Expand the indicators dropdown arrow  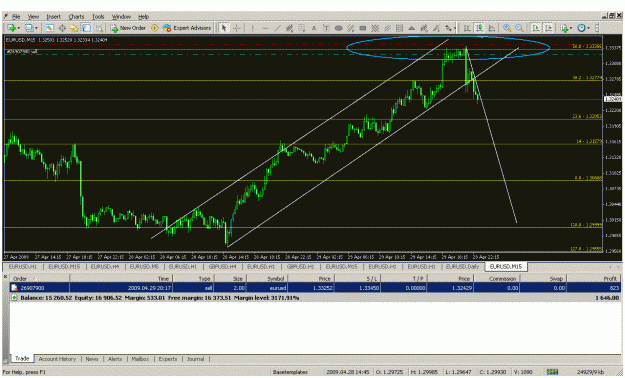point(571,28)
